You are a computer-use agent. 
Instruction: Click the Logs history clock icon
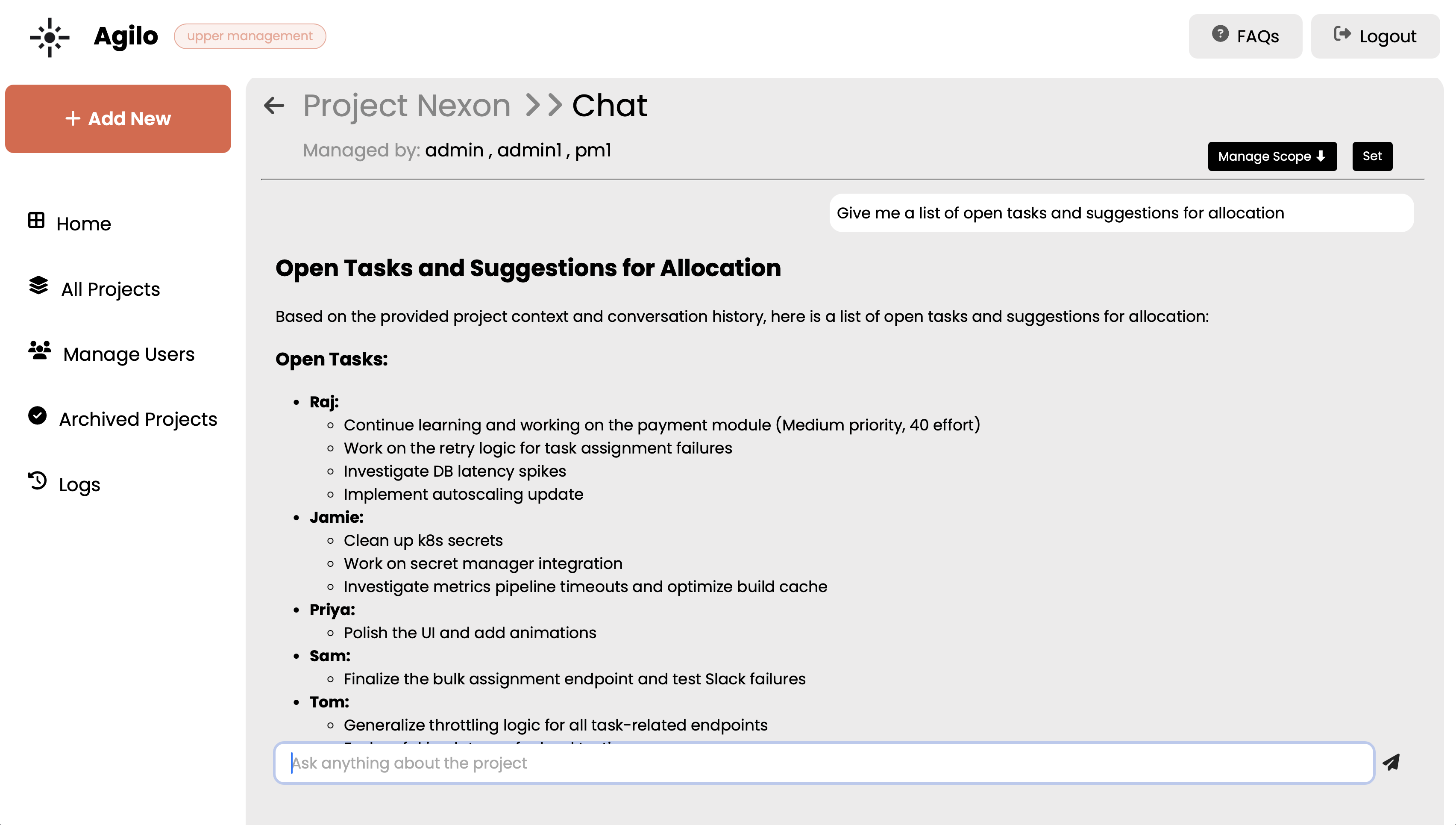[37, 481]
